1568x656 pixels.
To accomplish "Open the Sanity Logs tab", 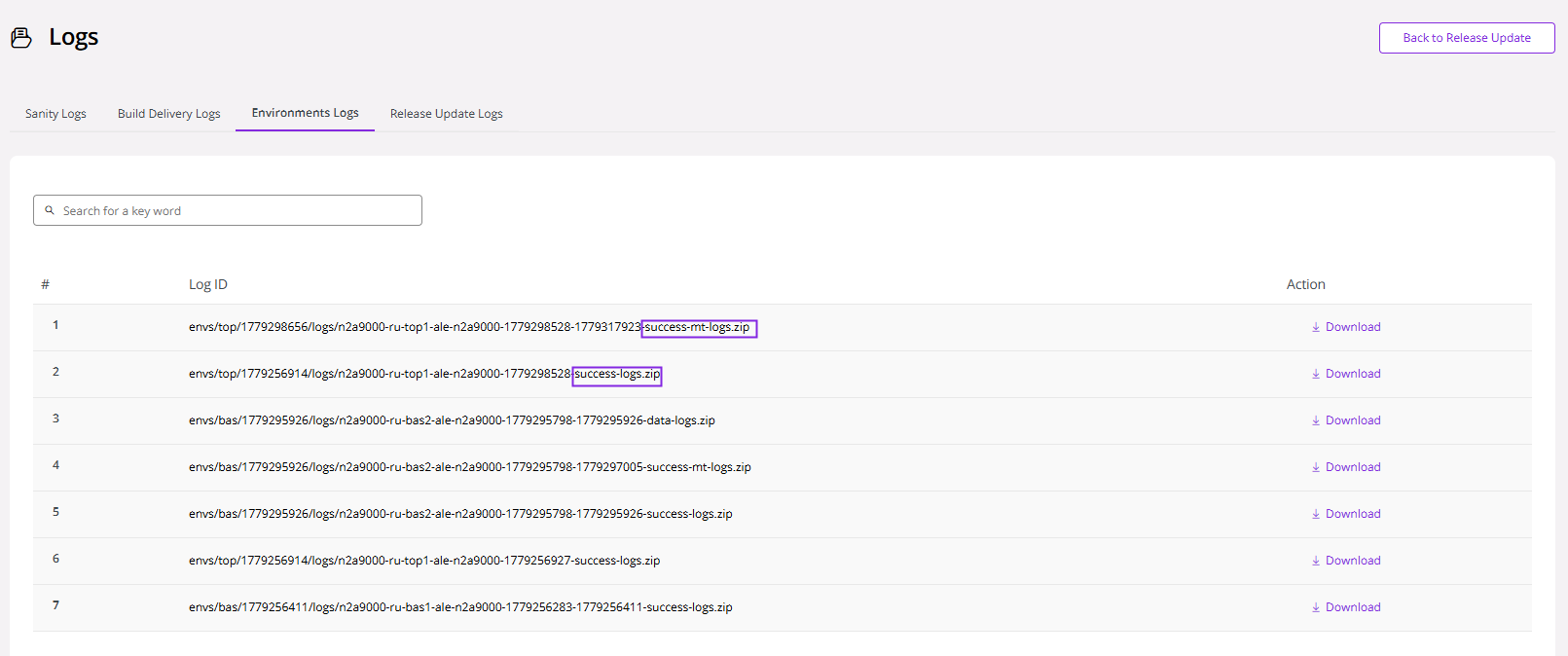I will (55, 114).
